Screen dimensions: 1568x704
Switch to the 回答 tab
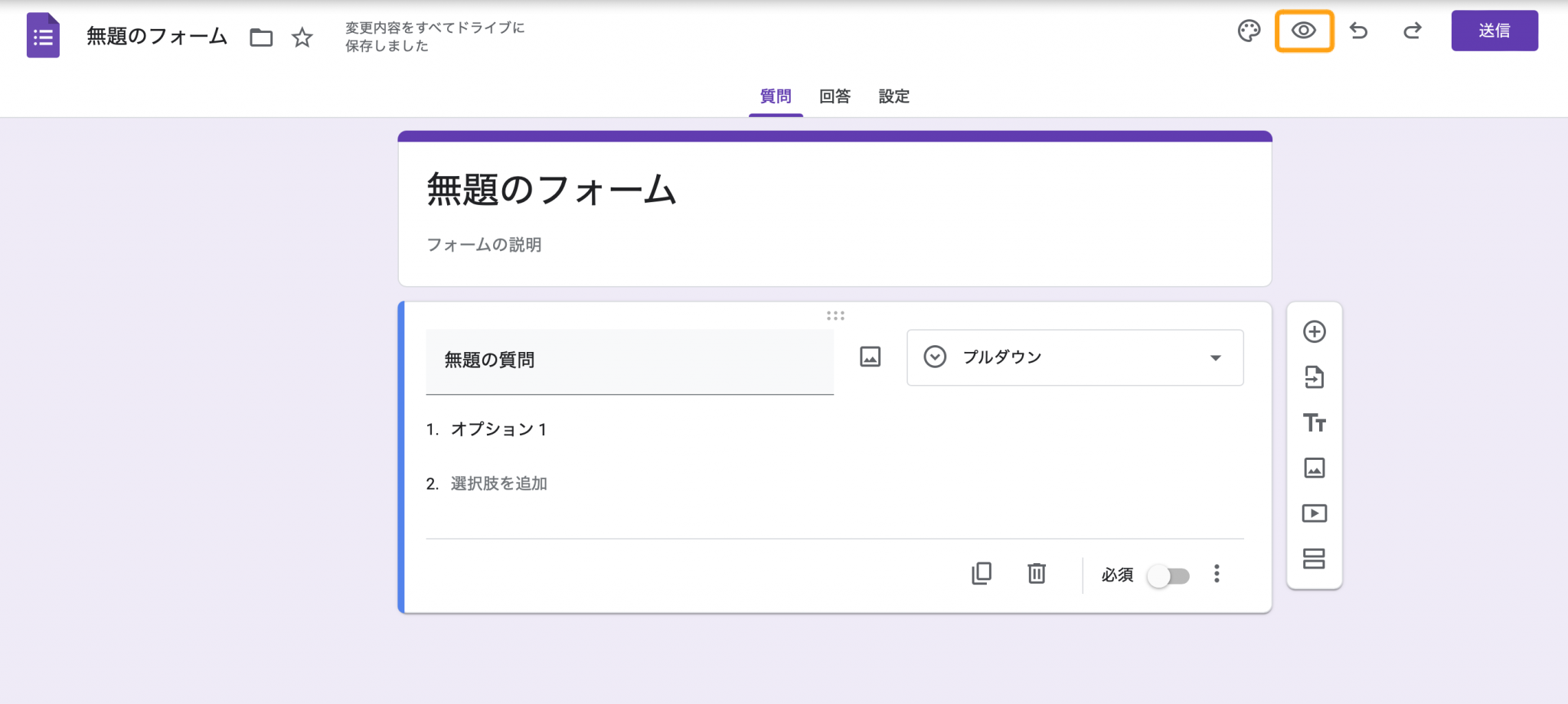click(x=836, y=96)
